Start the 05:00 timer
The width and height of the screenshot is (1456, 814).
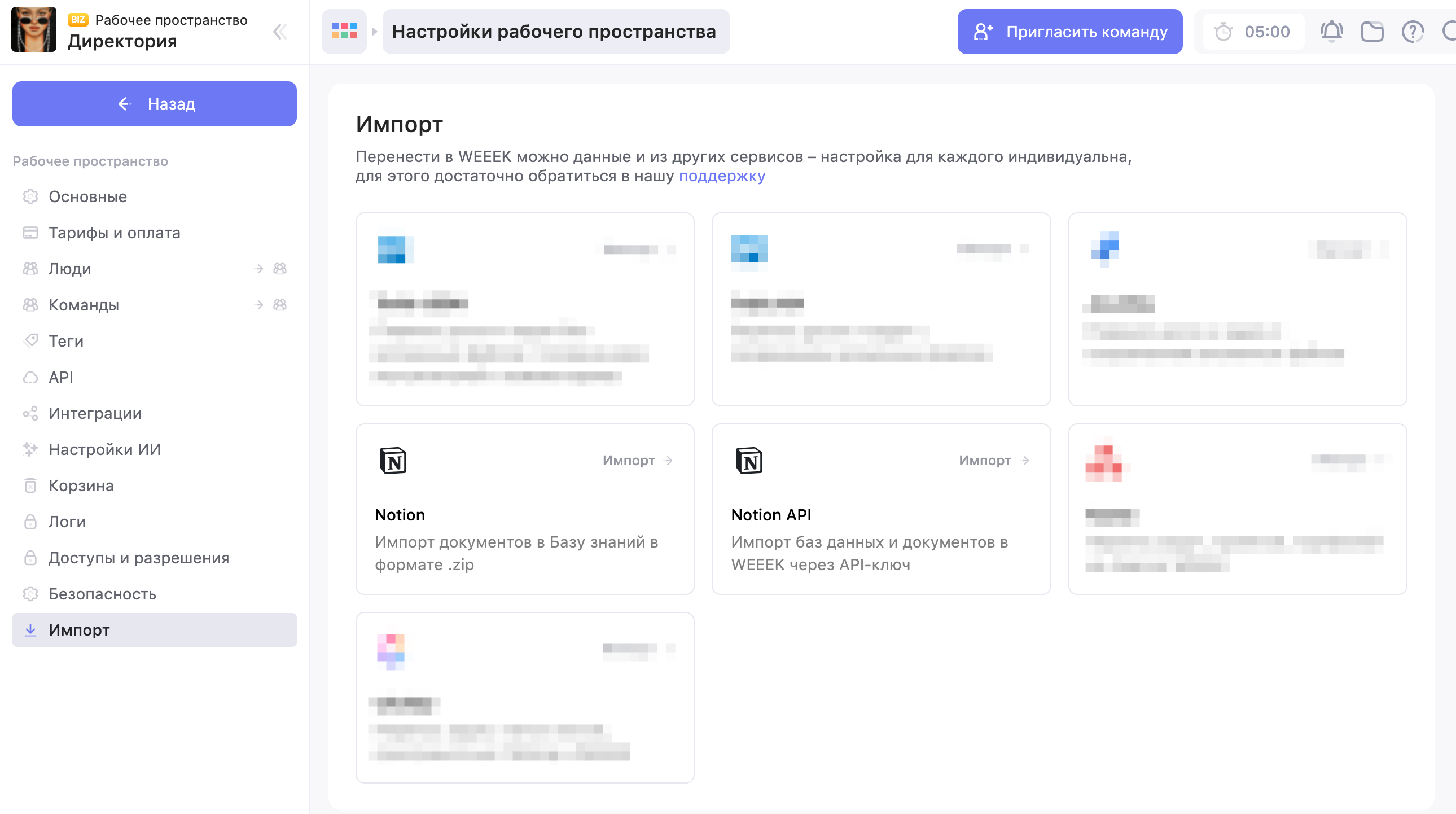[x=1253, y=32]
